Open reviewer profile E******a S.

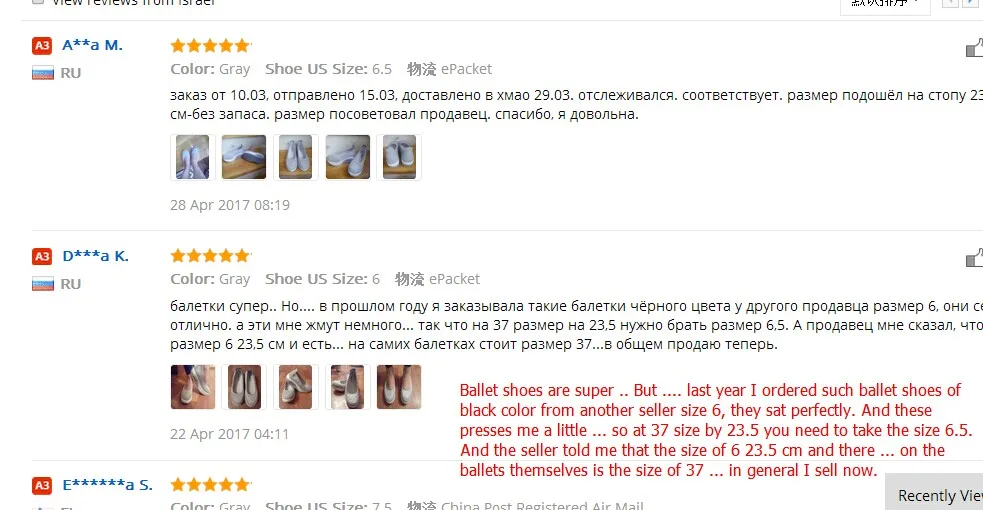click(107, 485)
